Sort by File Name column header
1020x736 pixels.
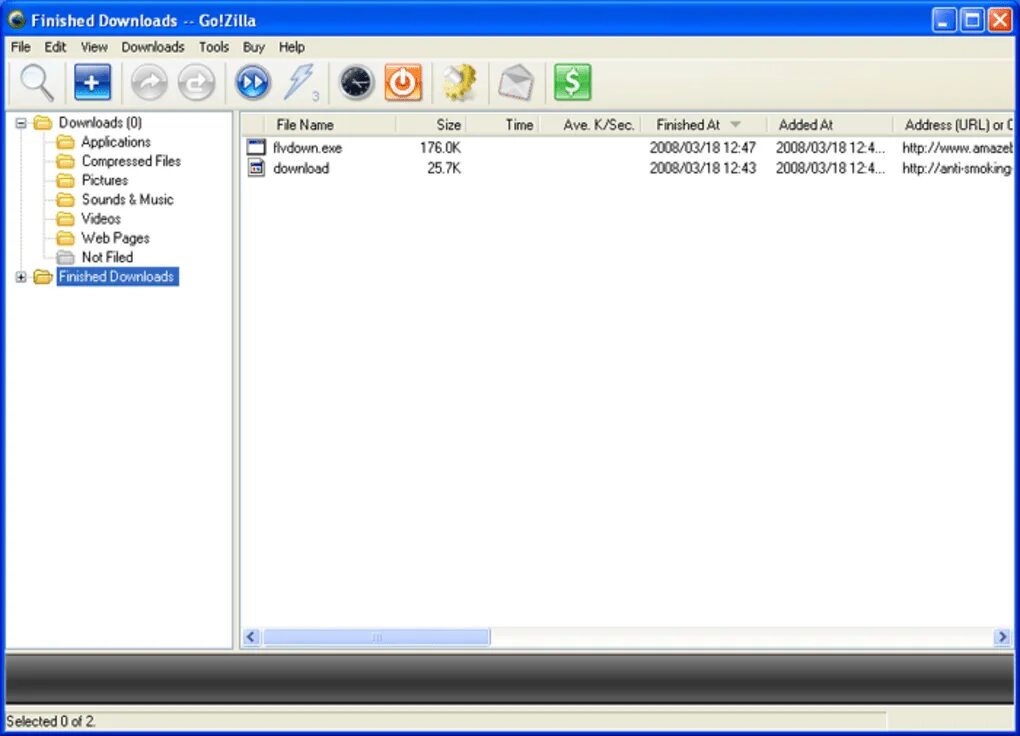[330, 124]
